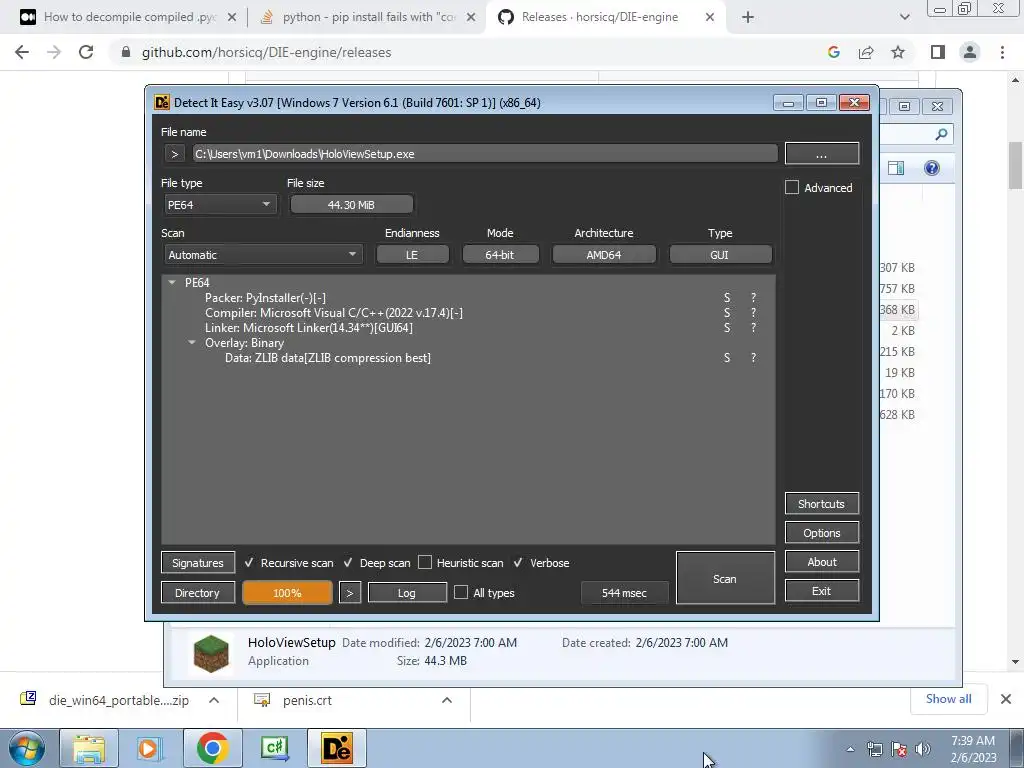Click the Exit button
The width and height of the screenshot is (1024, 768).
pyautogui.click(x=822, y=591)
